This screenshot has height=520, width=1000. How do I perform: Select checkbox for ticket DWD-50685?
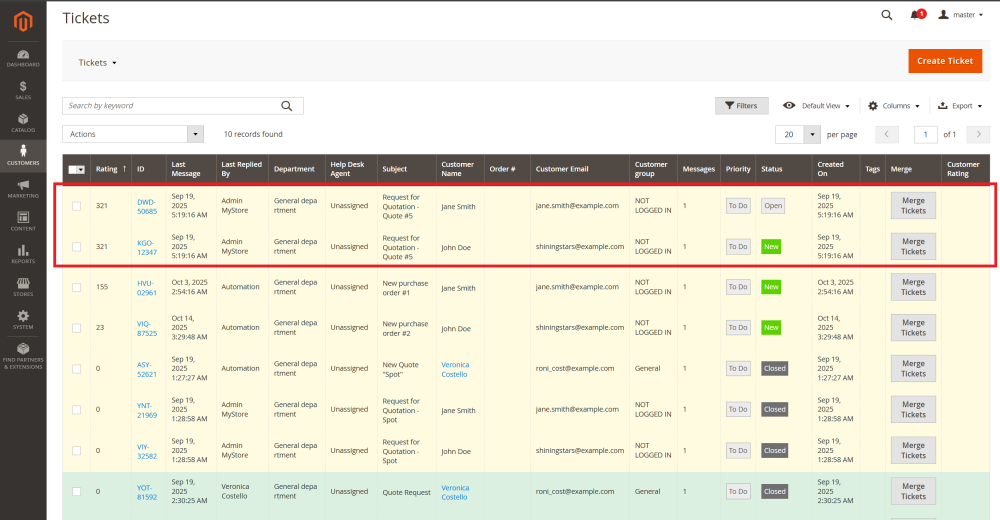click(x=77, y=206)
